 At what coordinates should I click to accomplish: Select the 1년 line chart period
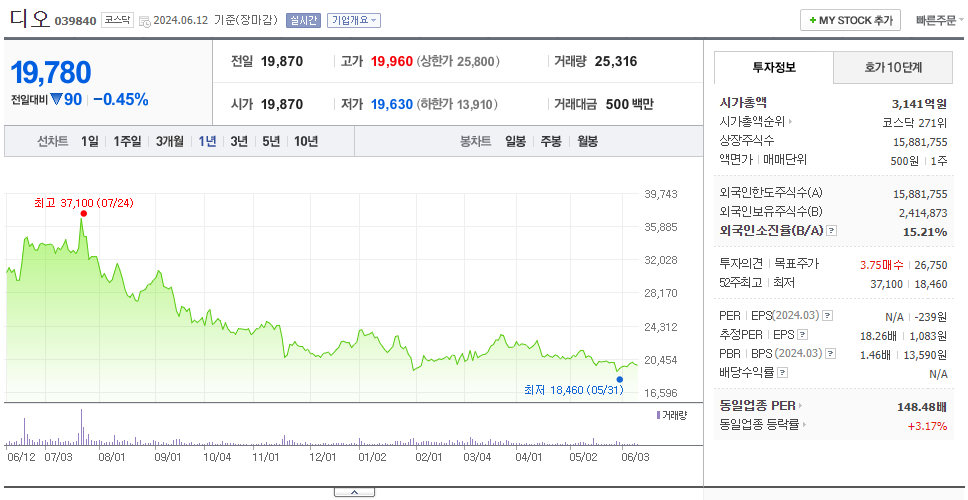[207, 141]
